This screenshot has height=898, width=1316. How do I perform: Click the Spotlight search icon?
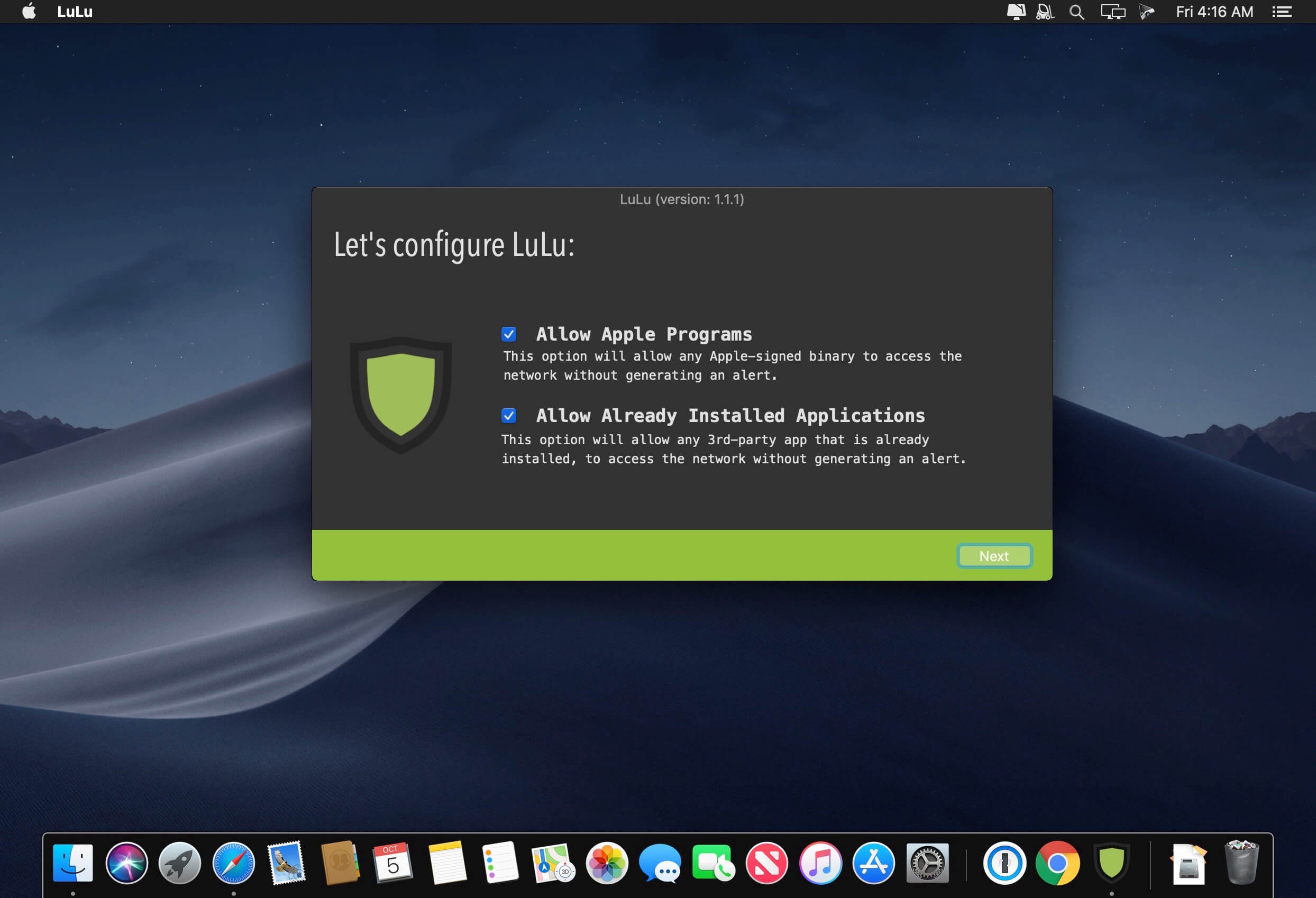click(x=1076, y=12)
